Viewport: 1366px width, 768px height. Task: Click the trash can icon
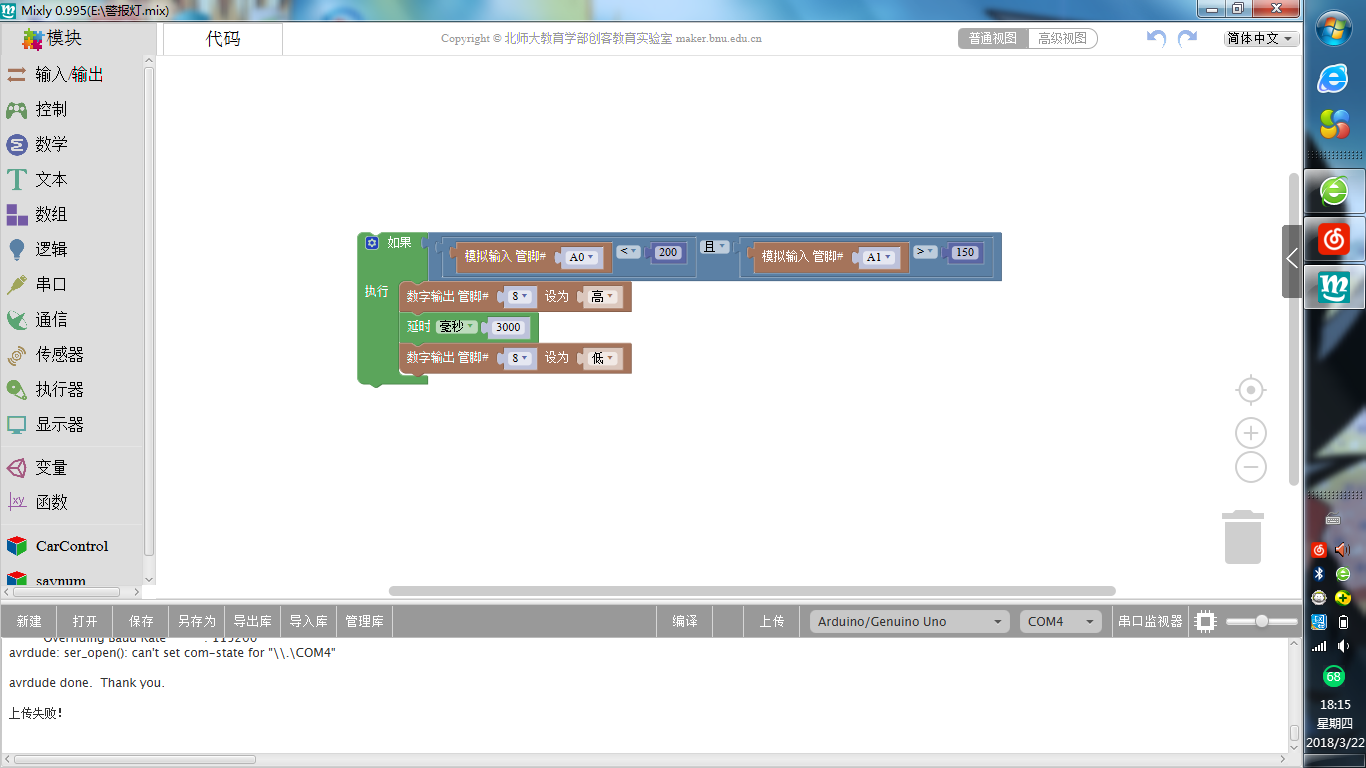pos(1242,537)
